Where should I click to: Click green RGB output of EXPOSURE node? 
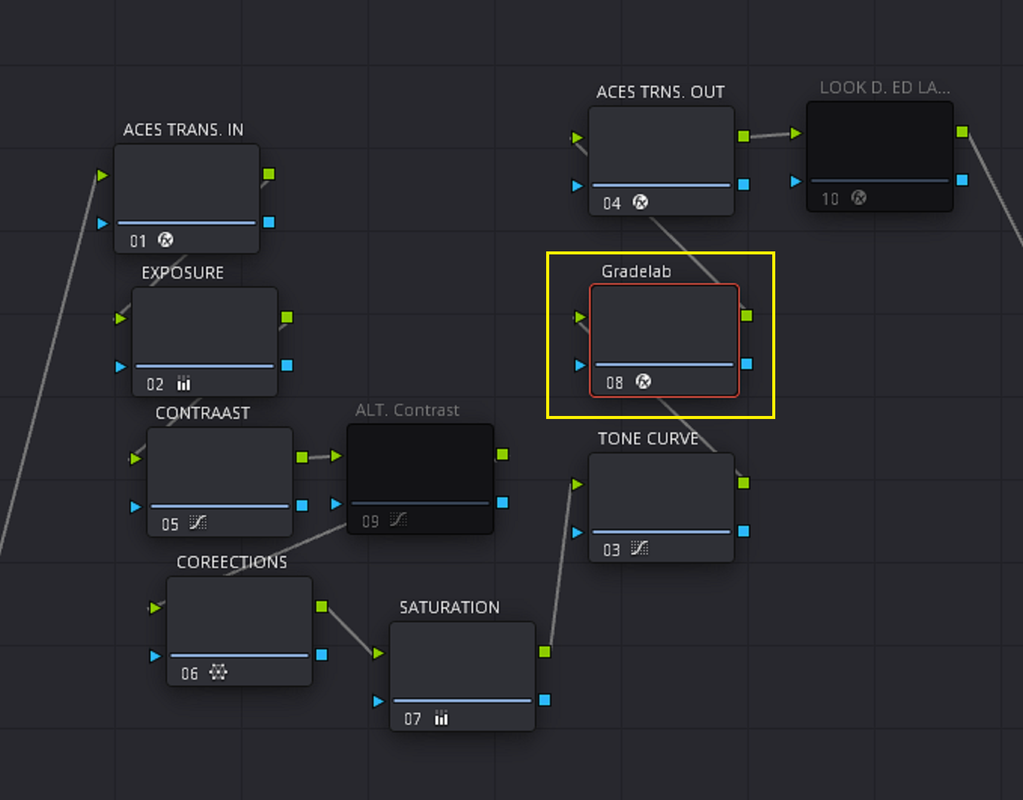(x=287, y=317)
